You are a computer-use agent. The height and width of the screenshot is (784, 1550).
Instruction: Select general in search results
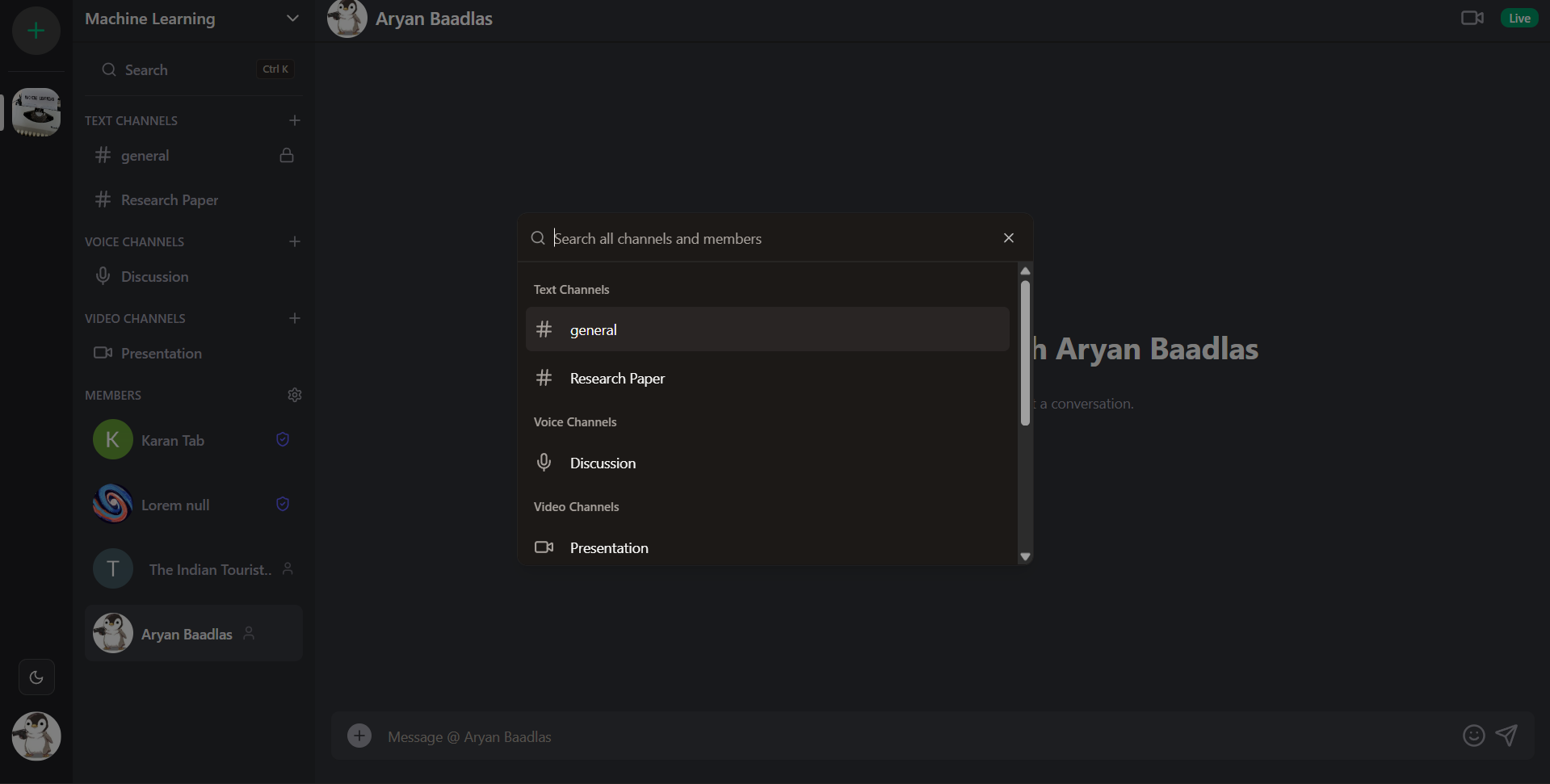pos(767,329)
